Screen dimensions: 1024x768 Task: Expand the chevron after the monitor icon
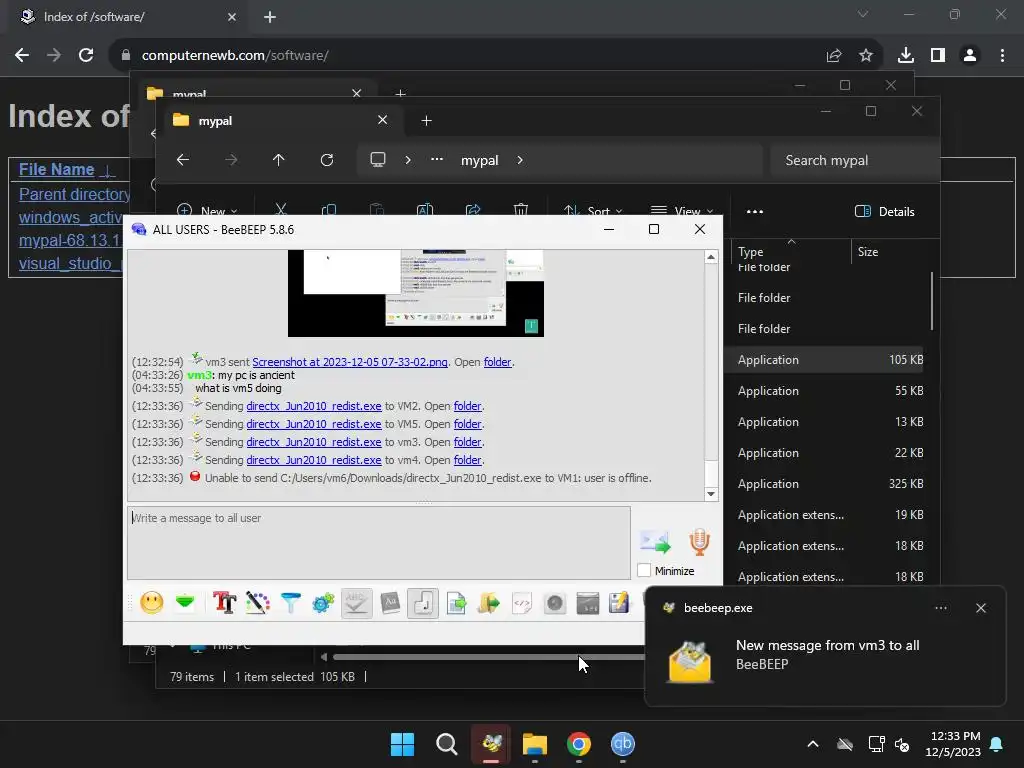click(408, 160)
